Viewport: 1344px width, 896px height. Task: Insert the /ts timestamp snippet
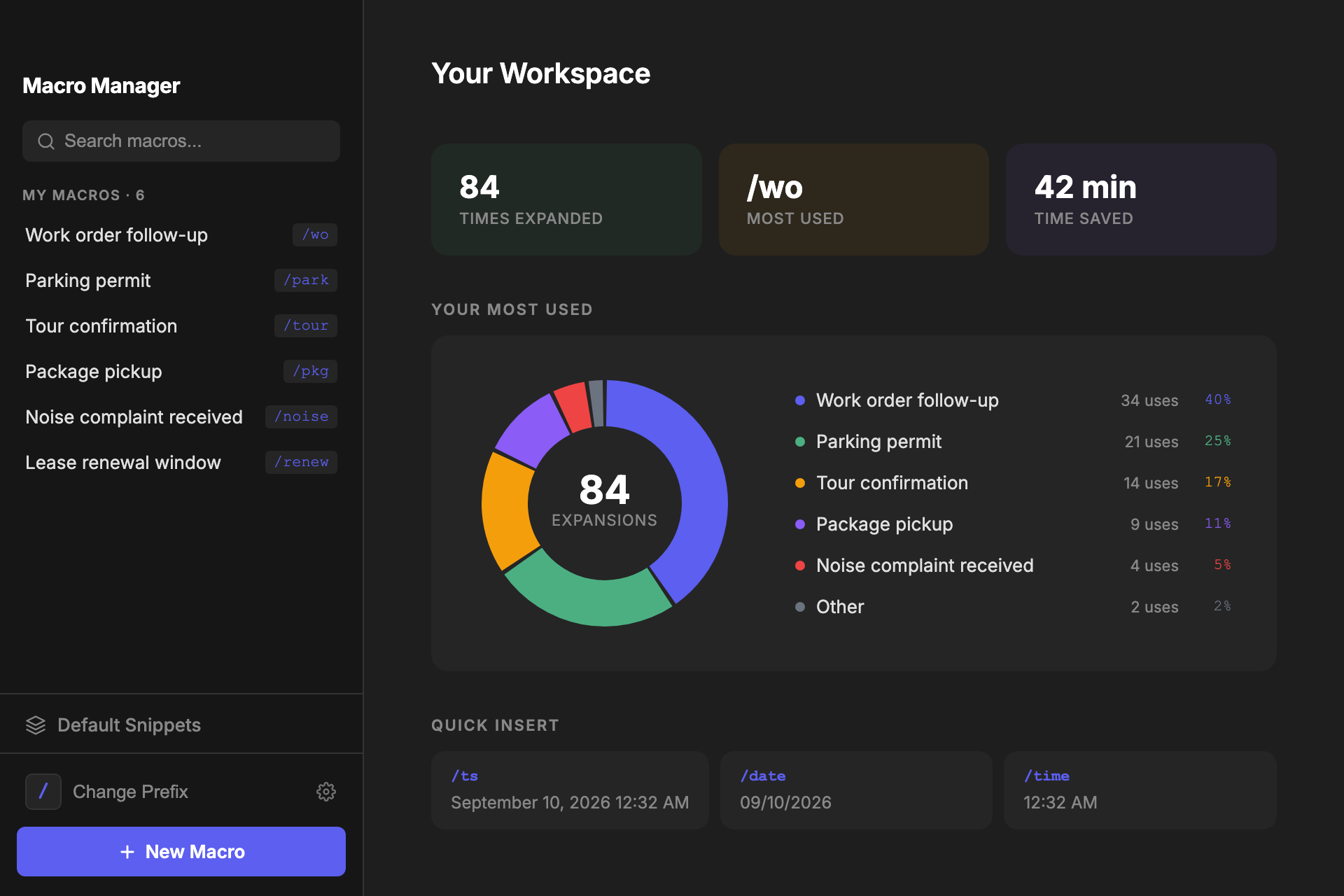point(570,790)
